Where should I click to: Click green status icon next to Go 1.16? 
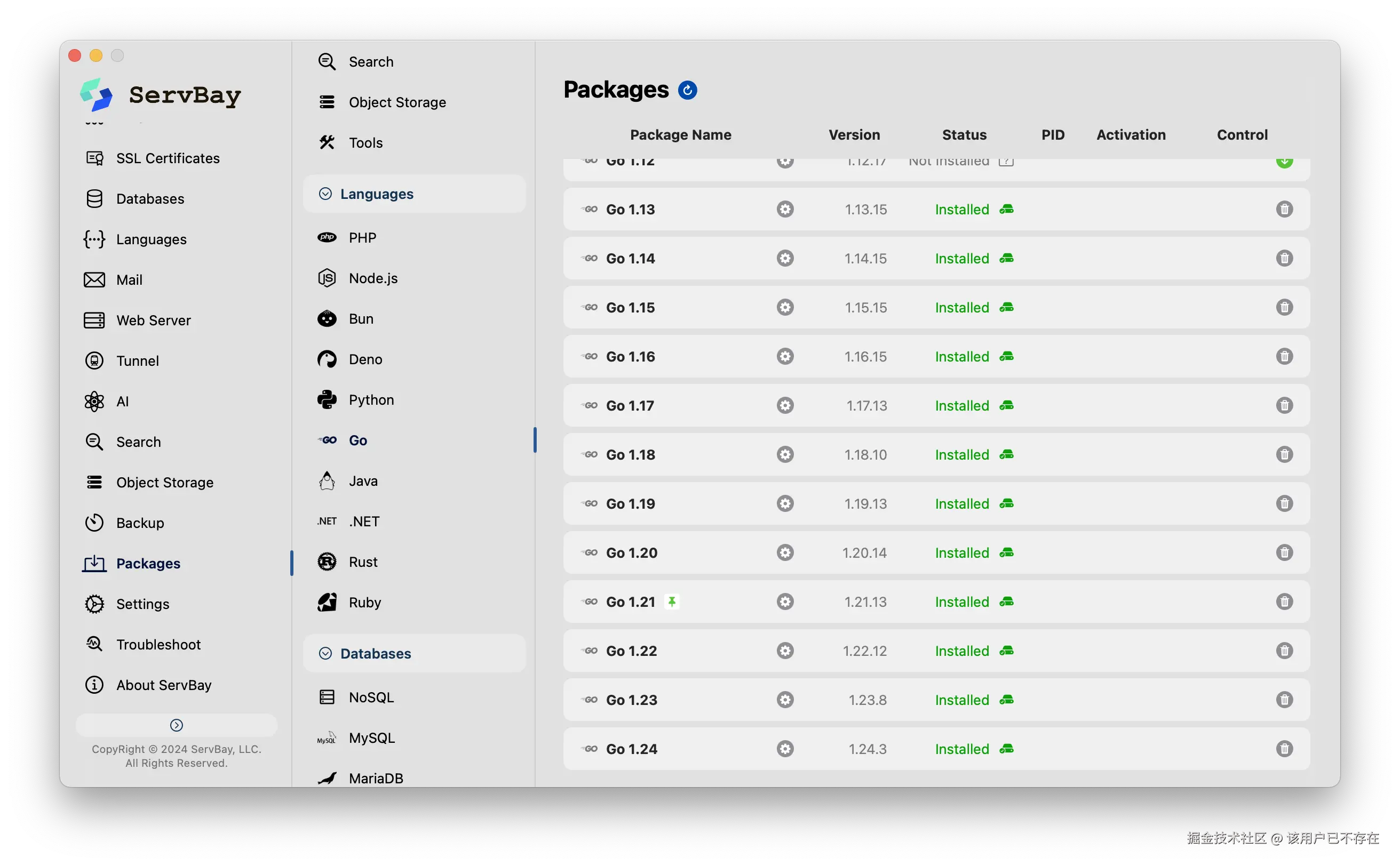point(1006,356)
